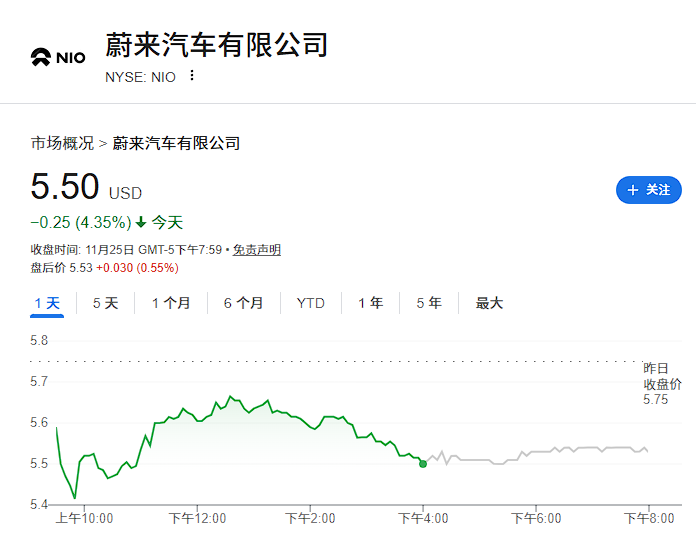Screen dimensions: 696x539
Task: Select the 1 个月 range tab
Action: (171, 303)
